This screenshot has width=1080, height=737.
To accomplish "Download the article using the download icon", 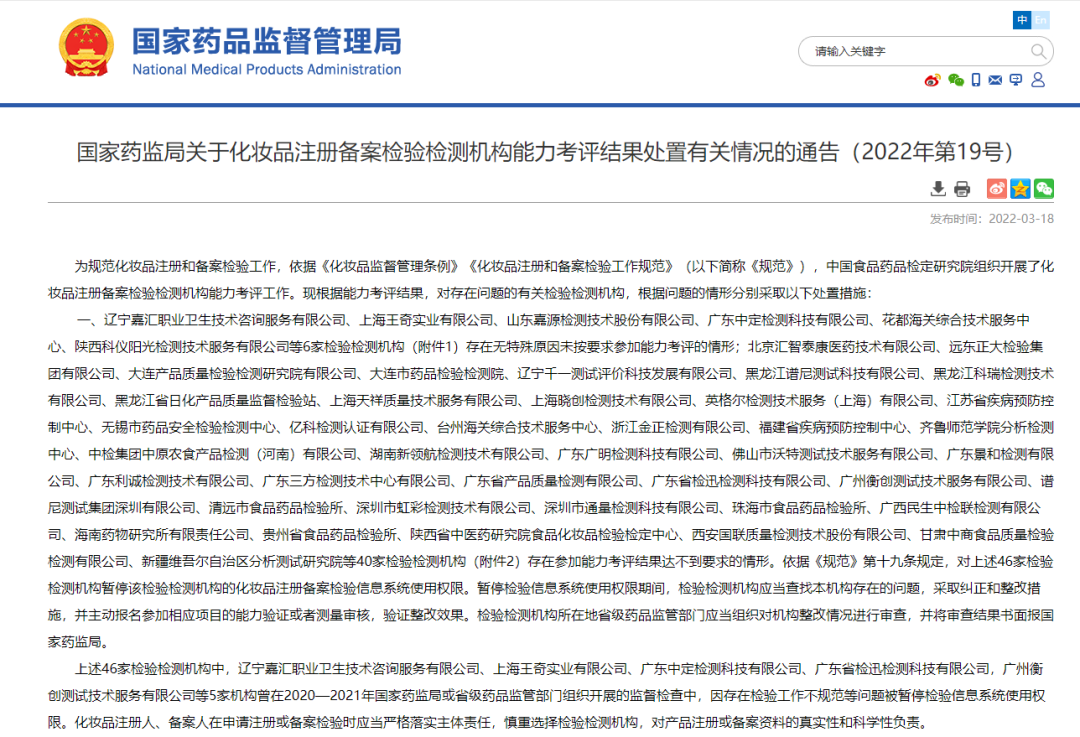I will click(937, 189).
